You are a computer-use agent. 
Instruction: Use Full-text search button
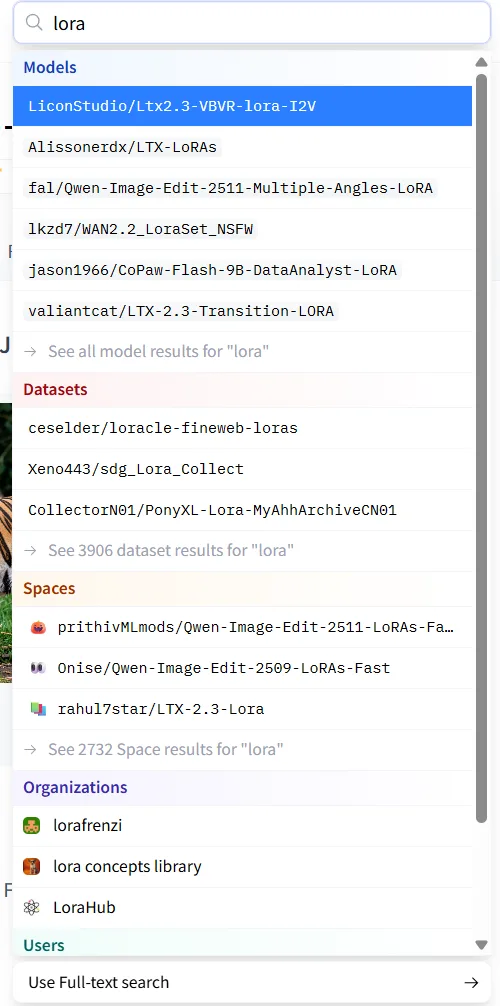coord(252,983)
